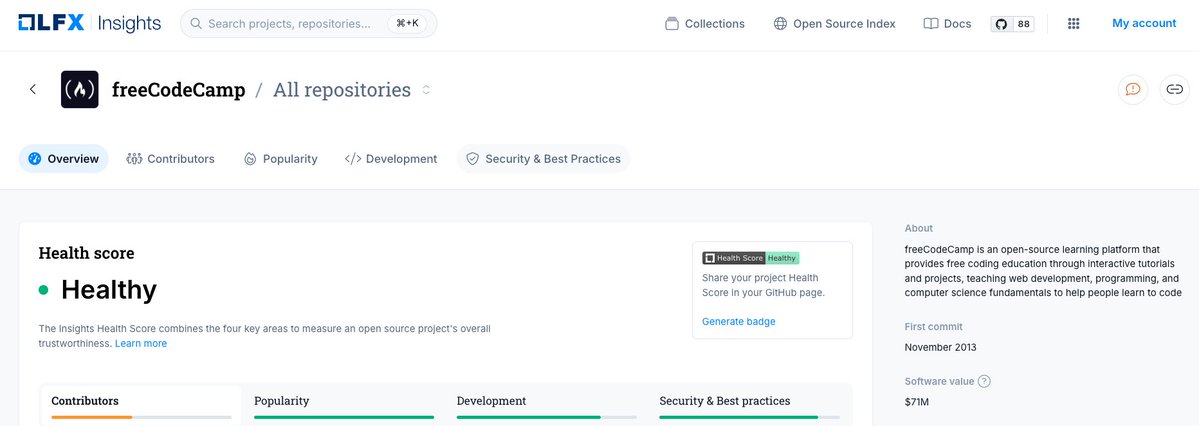Open Learn more about Health Score

141,343
